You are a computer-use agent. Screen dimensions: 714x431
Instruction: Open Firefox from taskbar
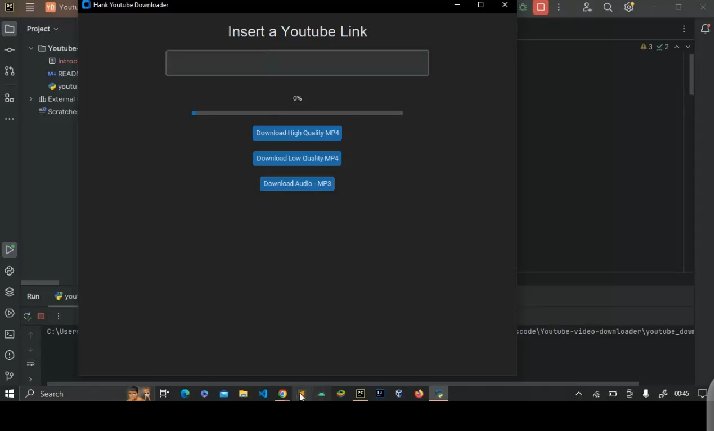click(x=419, y=394)
